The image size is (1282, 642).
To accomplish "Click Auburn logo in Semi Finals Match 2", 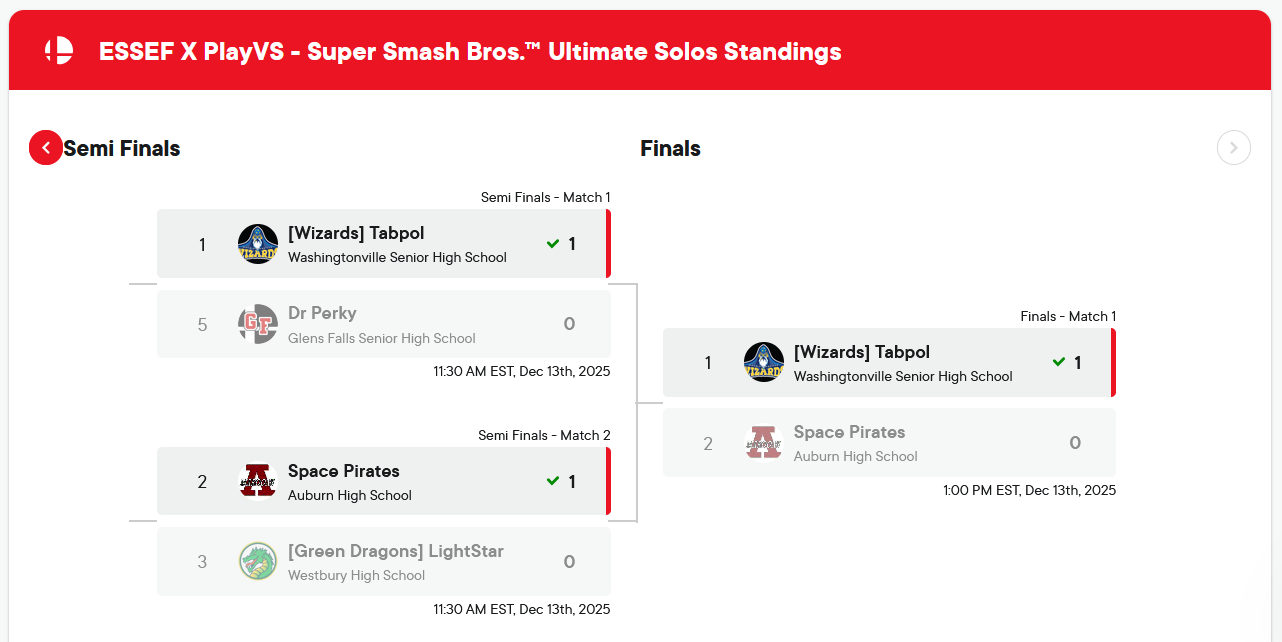I will (258, 482).
